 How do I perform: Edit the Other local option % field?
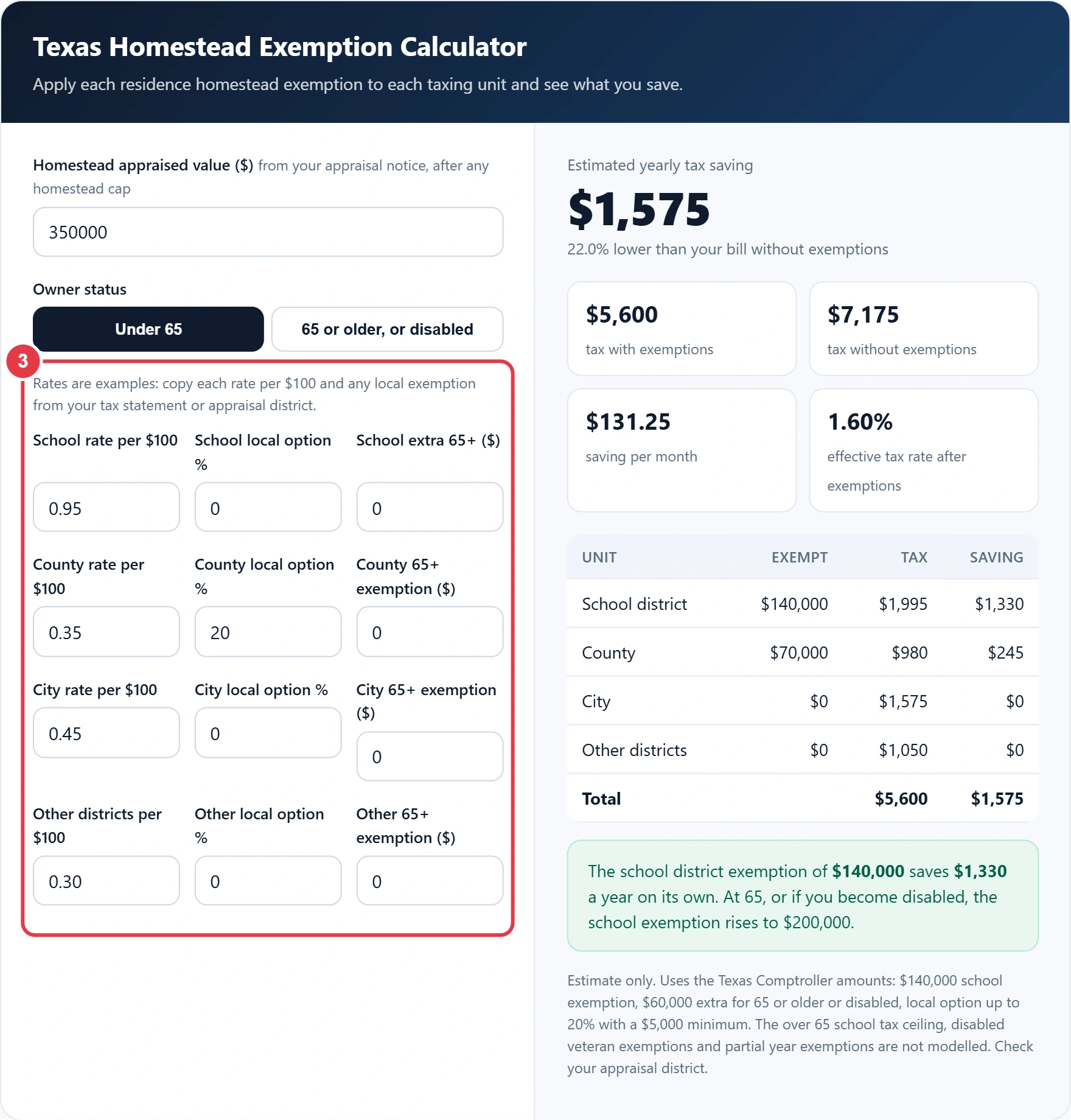(x=268, y=881)
